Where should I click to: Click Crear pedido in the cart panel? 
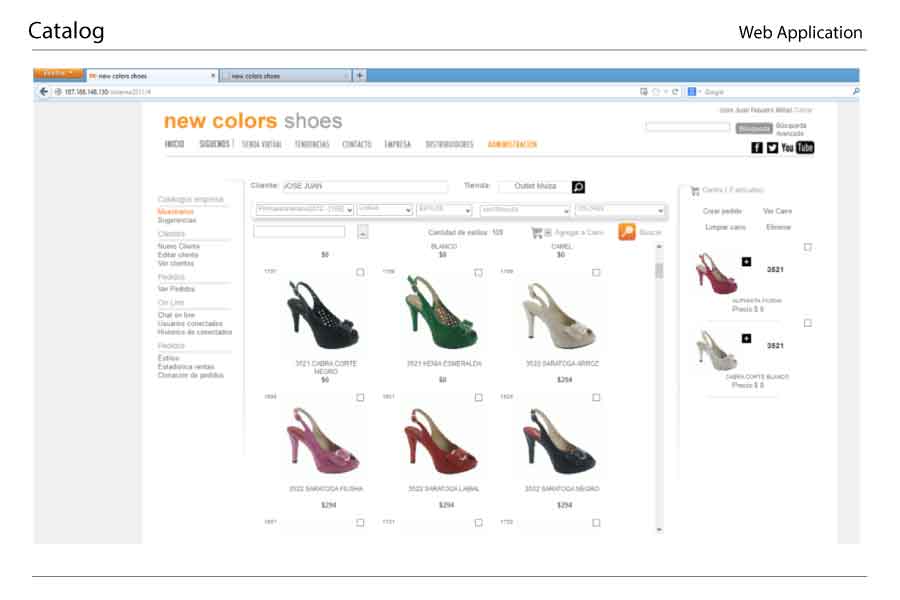tap(722, 211)
